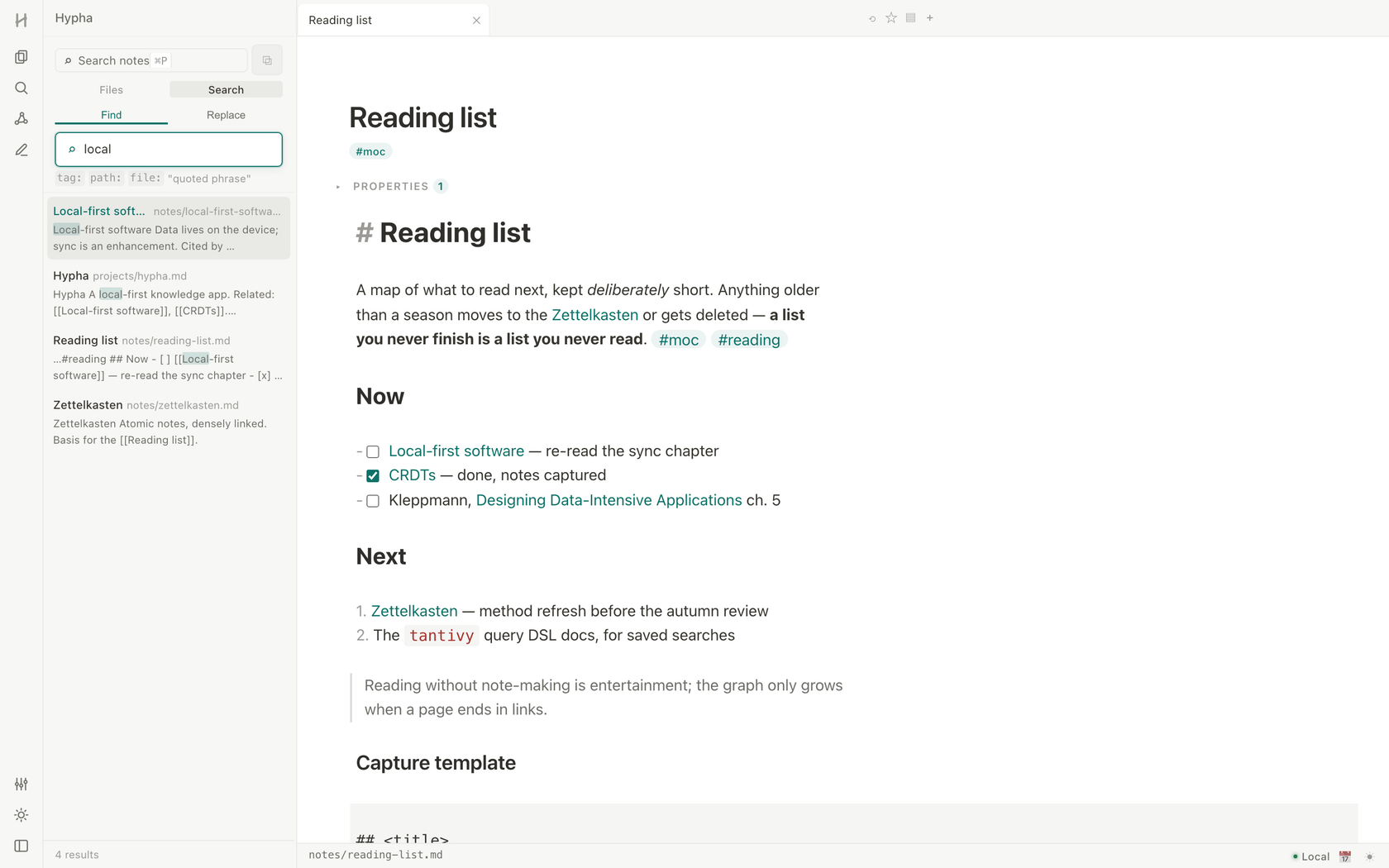Follow the Local-first software link

click(x=456, y=451)
